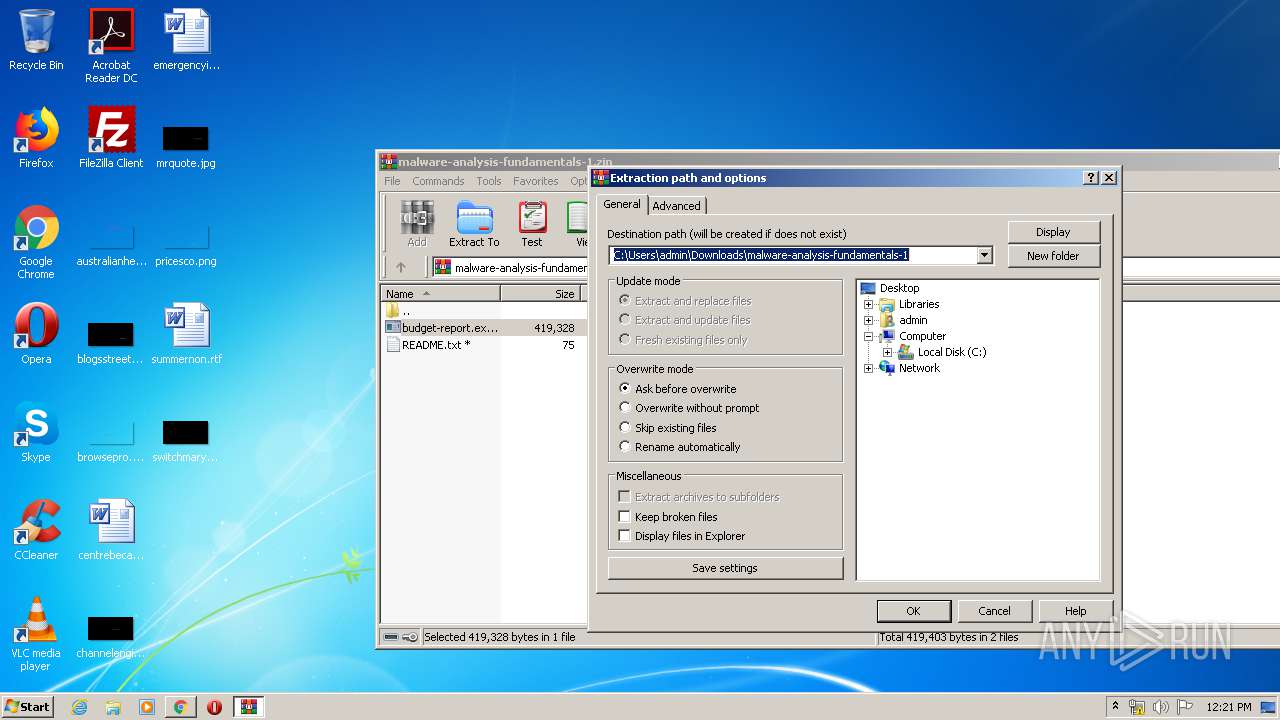This screenshot has width=1280, height=720.
Task: Select Skip existing files option
Action: click(668, 428)
